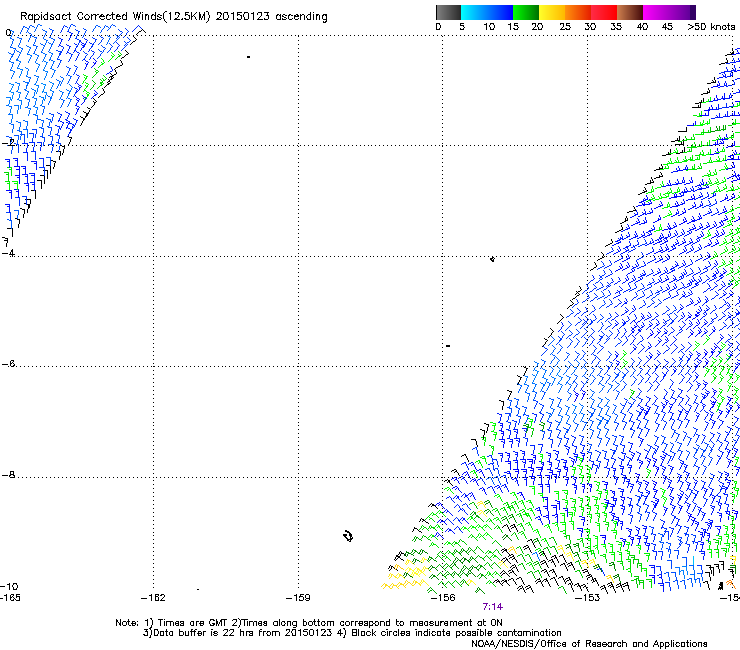Click the purple "7:14" pass time
740x650 pixels.
coord(492,607)
